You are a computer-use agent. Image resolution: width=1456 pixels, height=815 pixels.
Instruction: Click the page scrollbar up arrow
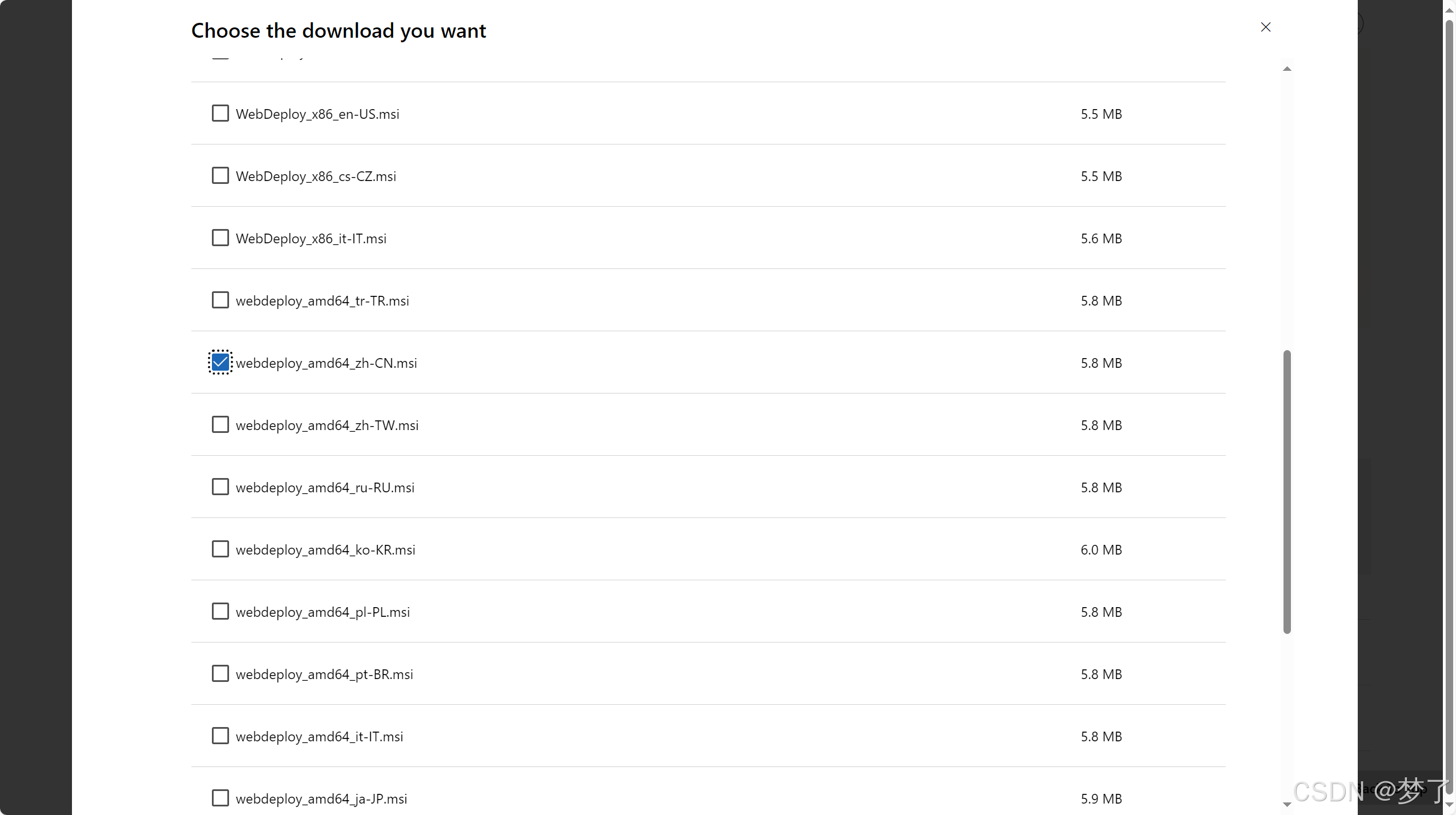click(x=1450, y=10)
